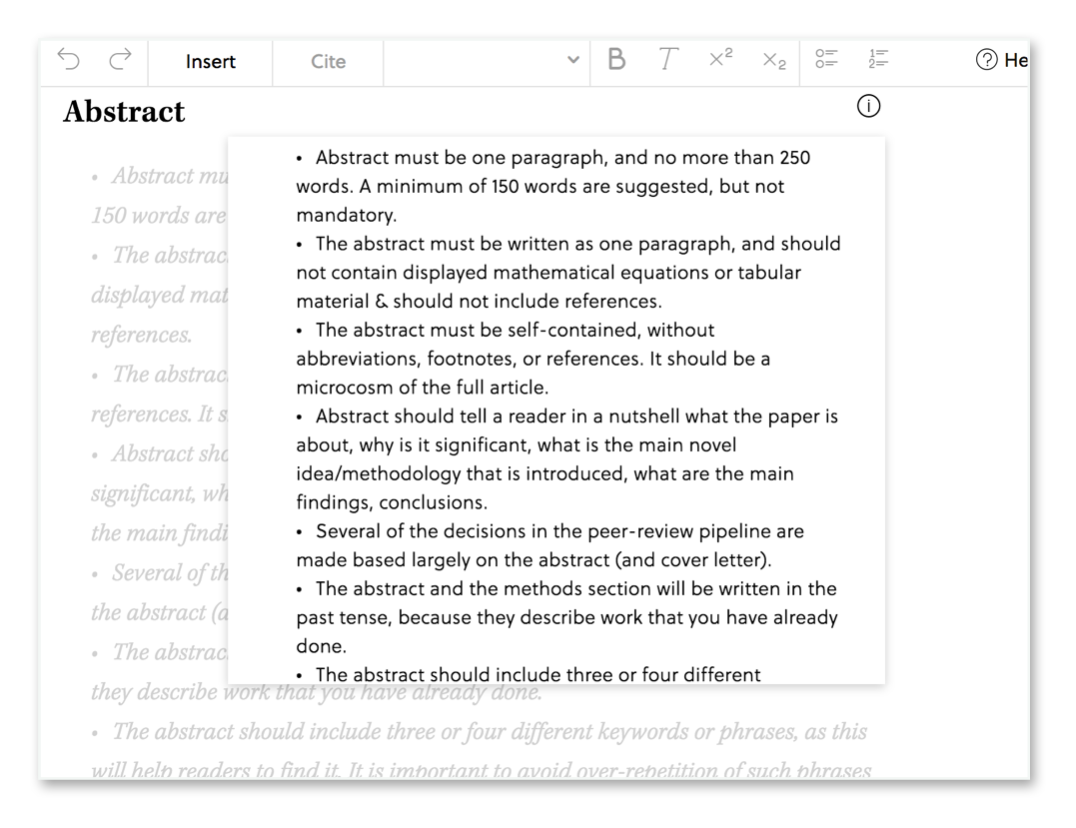The width and height of the screenshot is (1076, 828).
Task: Open the paragraph style dropdown
Action: [571, 60]
